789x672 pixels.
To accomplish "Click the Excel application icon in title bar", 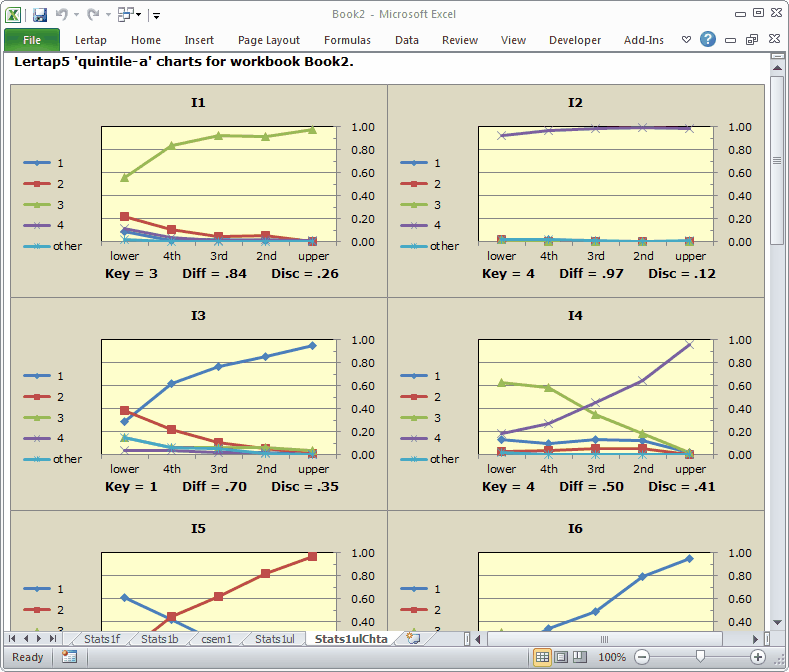I will [x=13, y=15].
